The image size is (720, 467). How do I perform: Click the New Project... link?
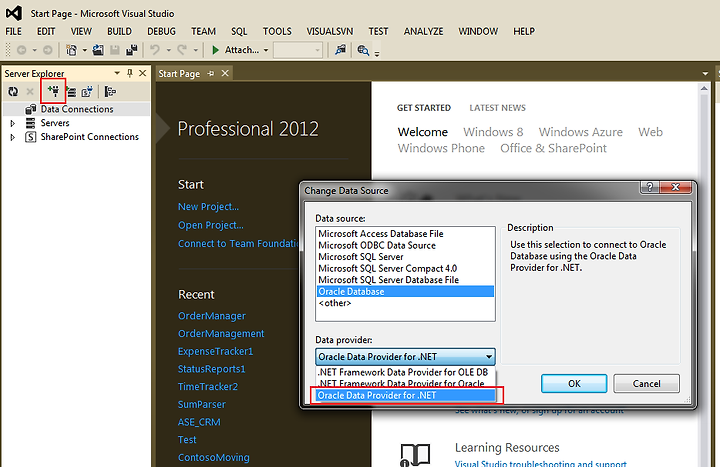pyautogui.click(x=208, y=207)
